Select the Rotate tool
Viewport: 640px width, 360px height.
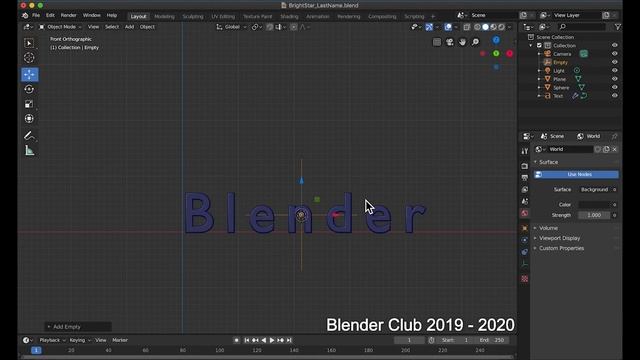[x=29, y=89]
